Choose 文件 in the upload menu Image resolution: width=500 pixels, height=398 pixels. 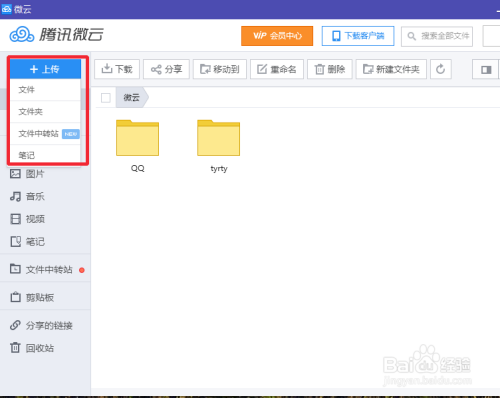(45, 90)
